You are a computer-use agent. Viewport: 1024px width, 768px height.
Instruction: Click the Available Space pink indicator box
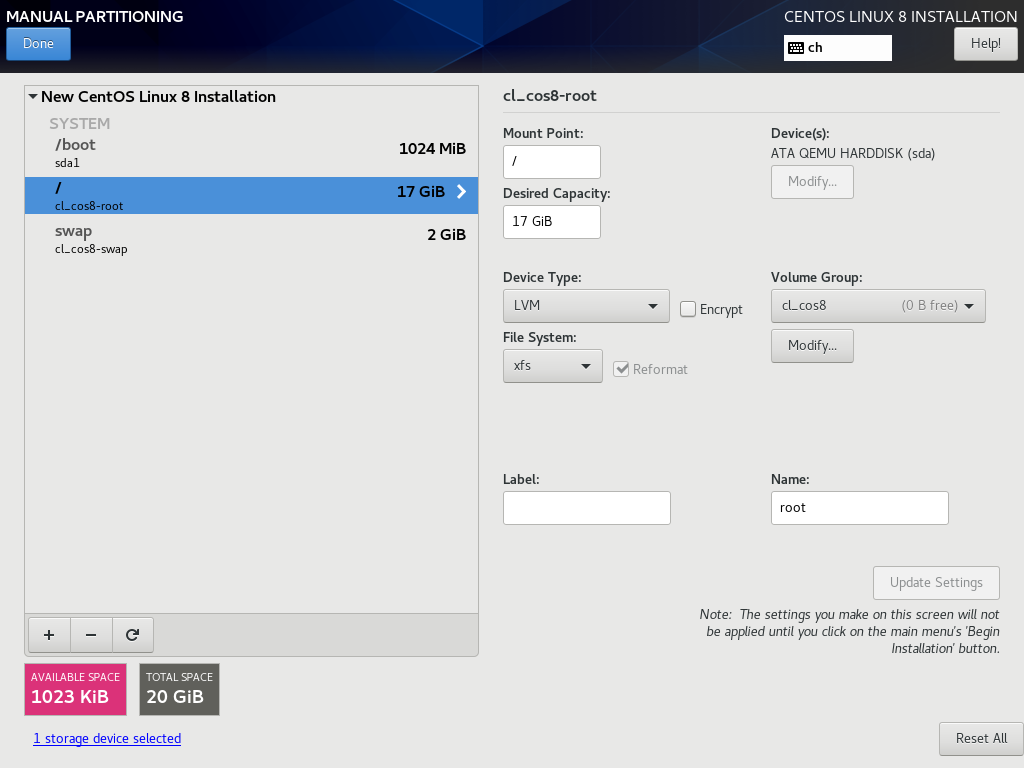(76, 689)
